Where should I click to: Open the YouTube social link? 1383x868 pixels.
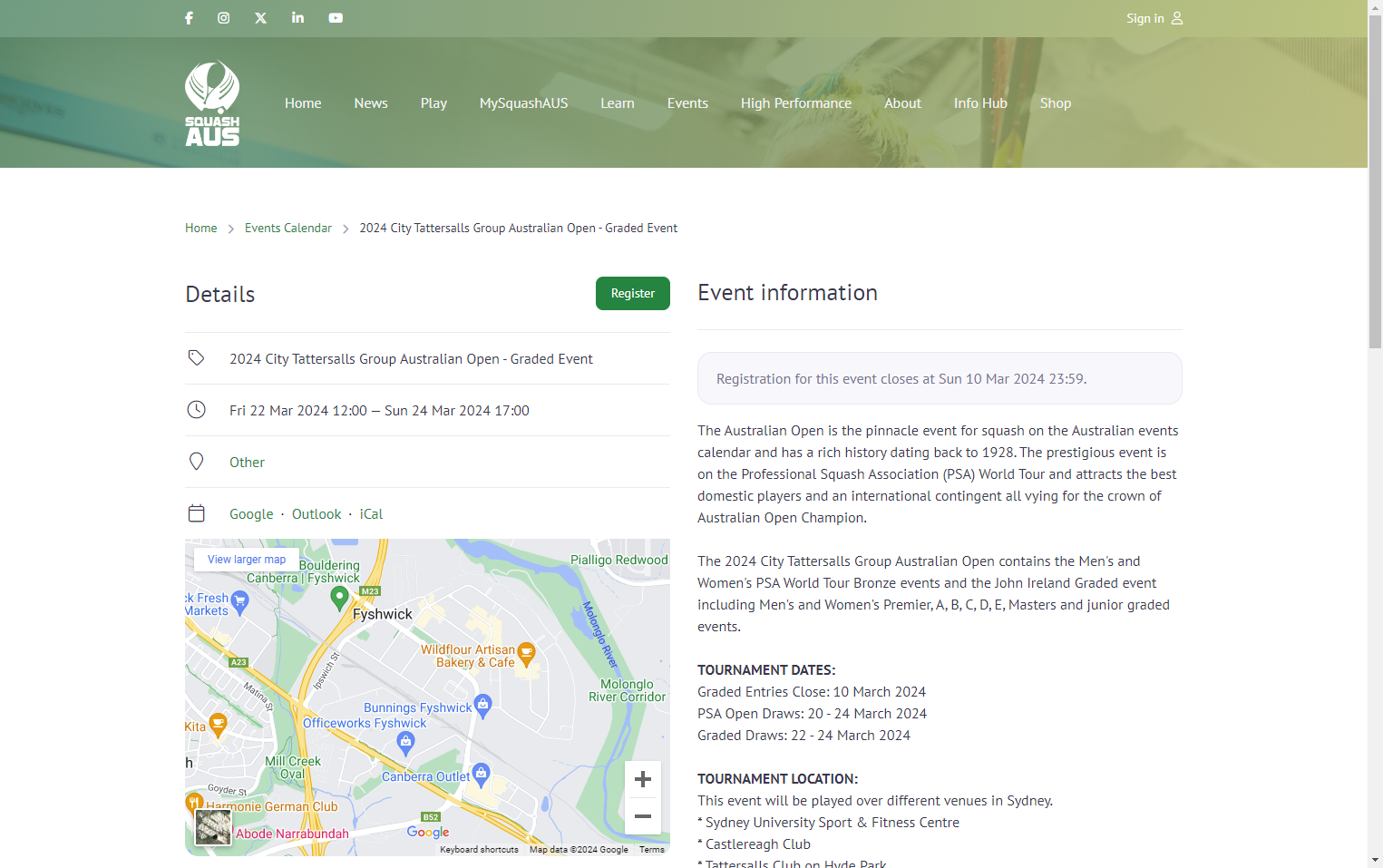[336, 18]
